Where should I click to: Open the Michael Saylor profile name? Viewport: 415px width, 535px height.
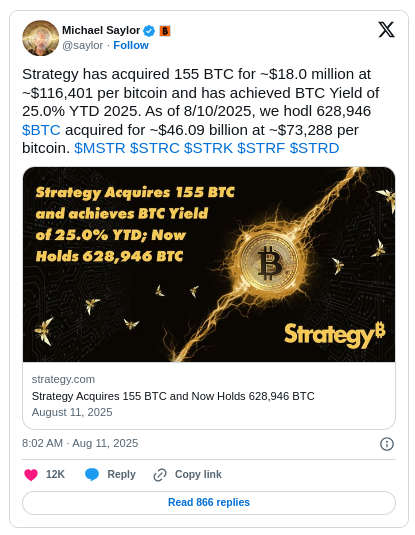pyautogui.click(x=101, y=30)
